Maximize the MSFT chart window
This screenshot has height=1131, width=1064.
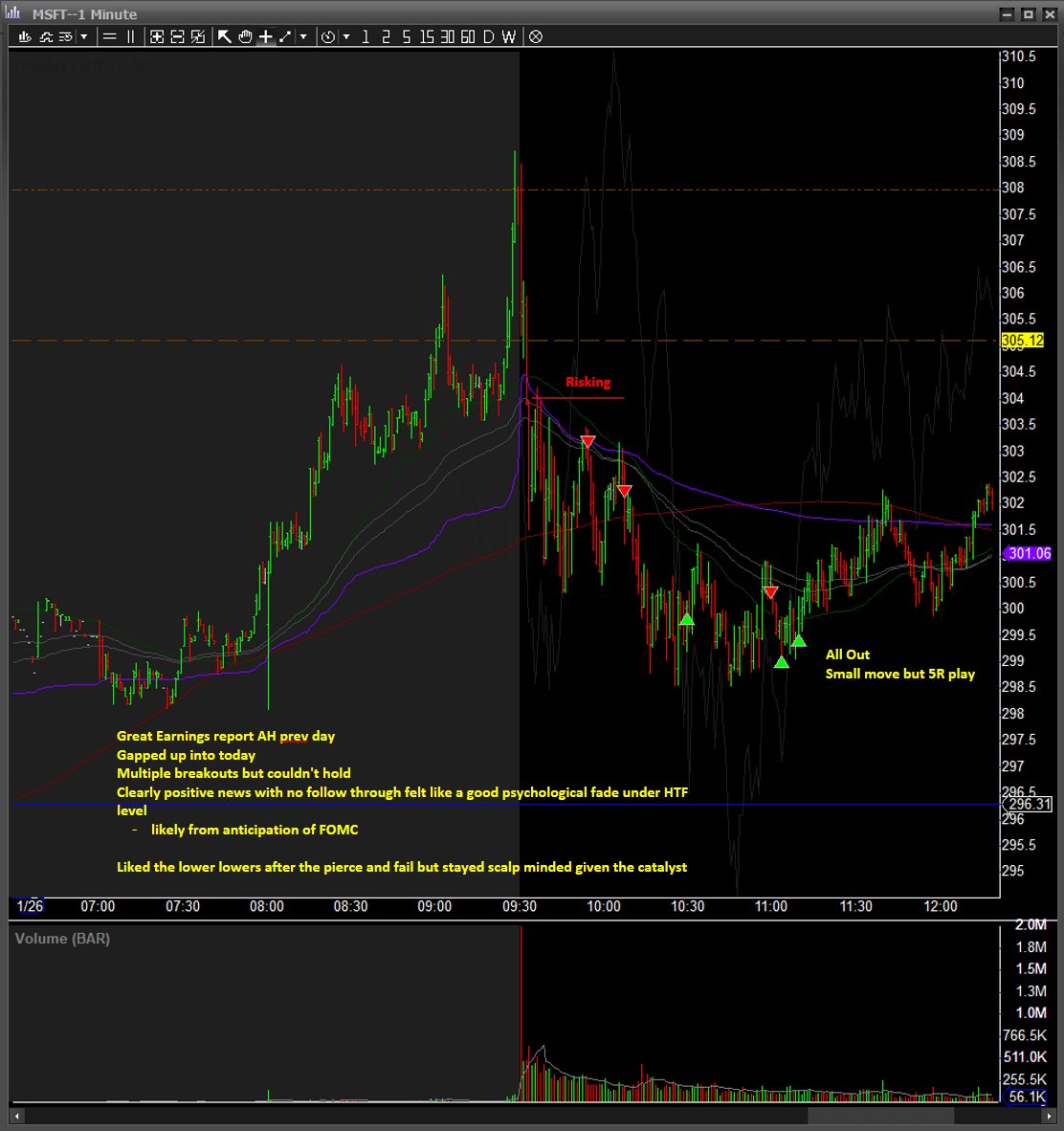1028,13
